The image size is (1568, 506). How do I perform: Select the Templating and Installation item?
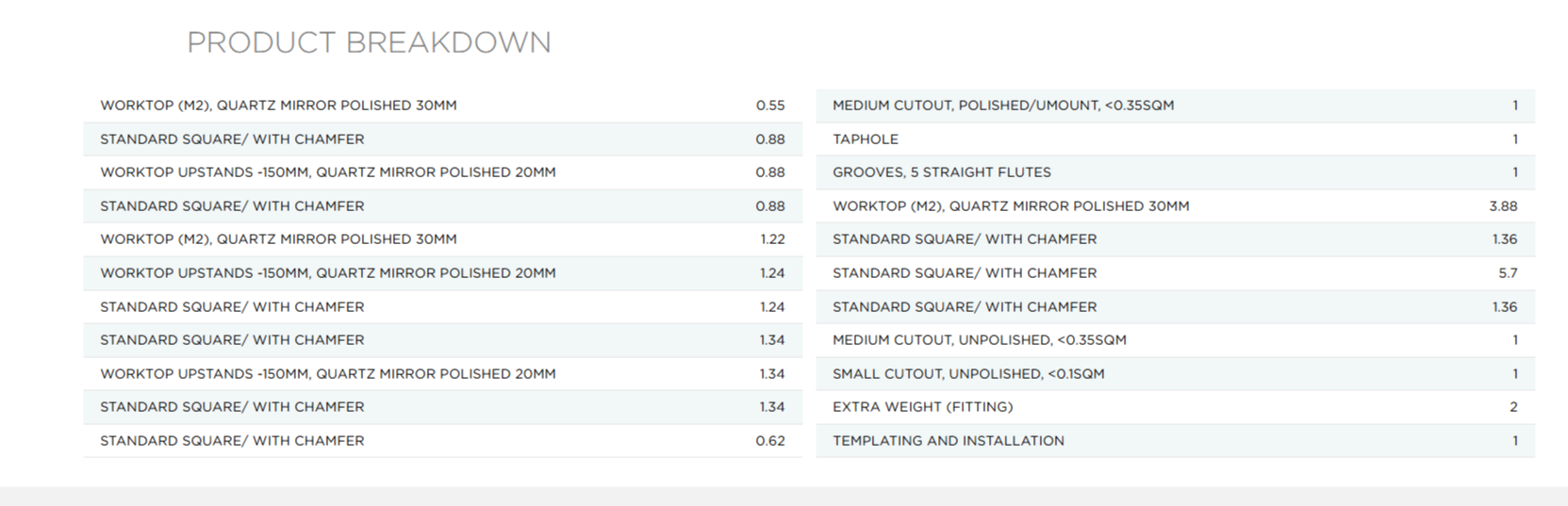(948, 441)
